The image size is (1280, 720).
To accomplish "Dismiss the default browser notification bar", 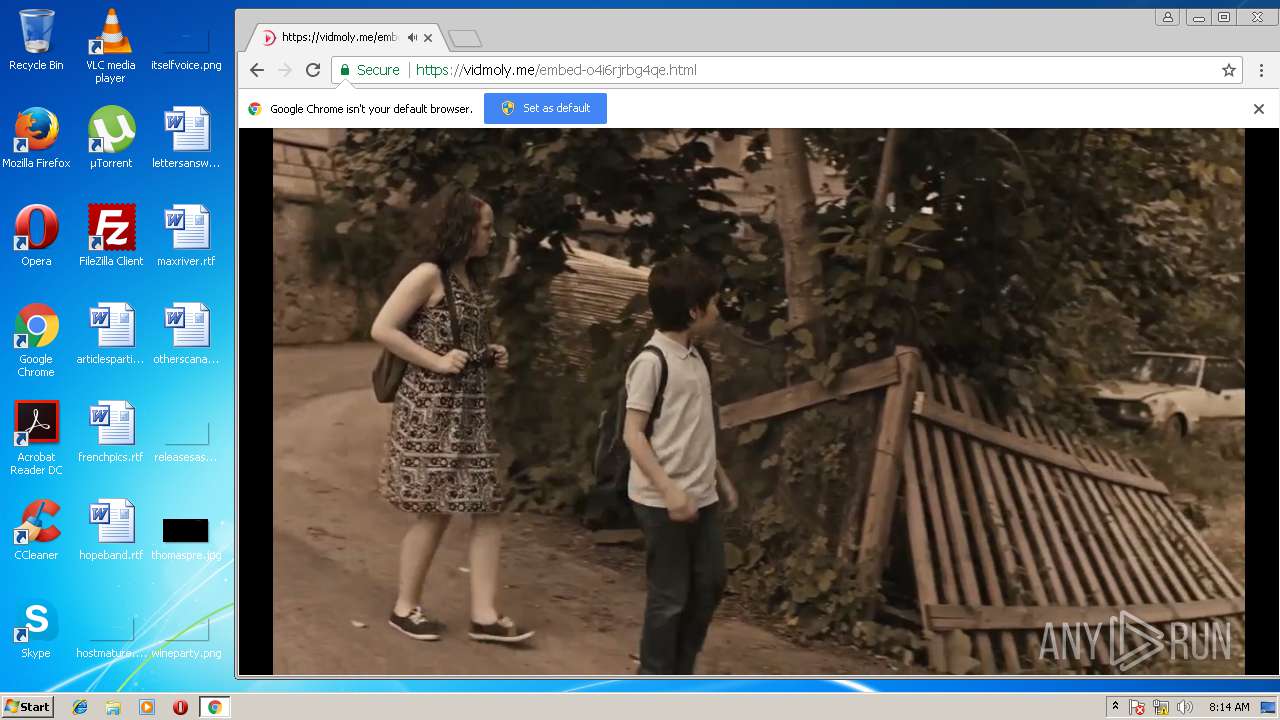I will click(1258, 109).
